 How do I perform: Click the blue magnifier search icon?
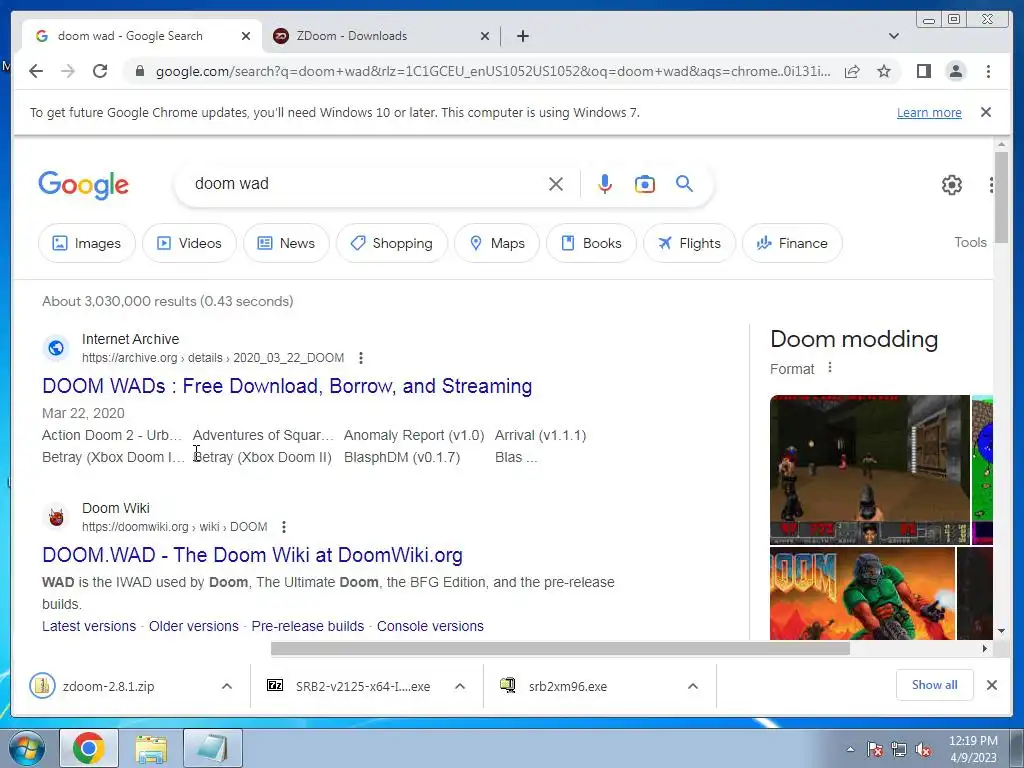(x=684, y=184)
